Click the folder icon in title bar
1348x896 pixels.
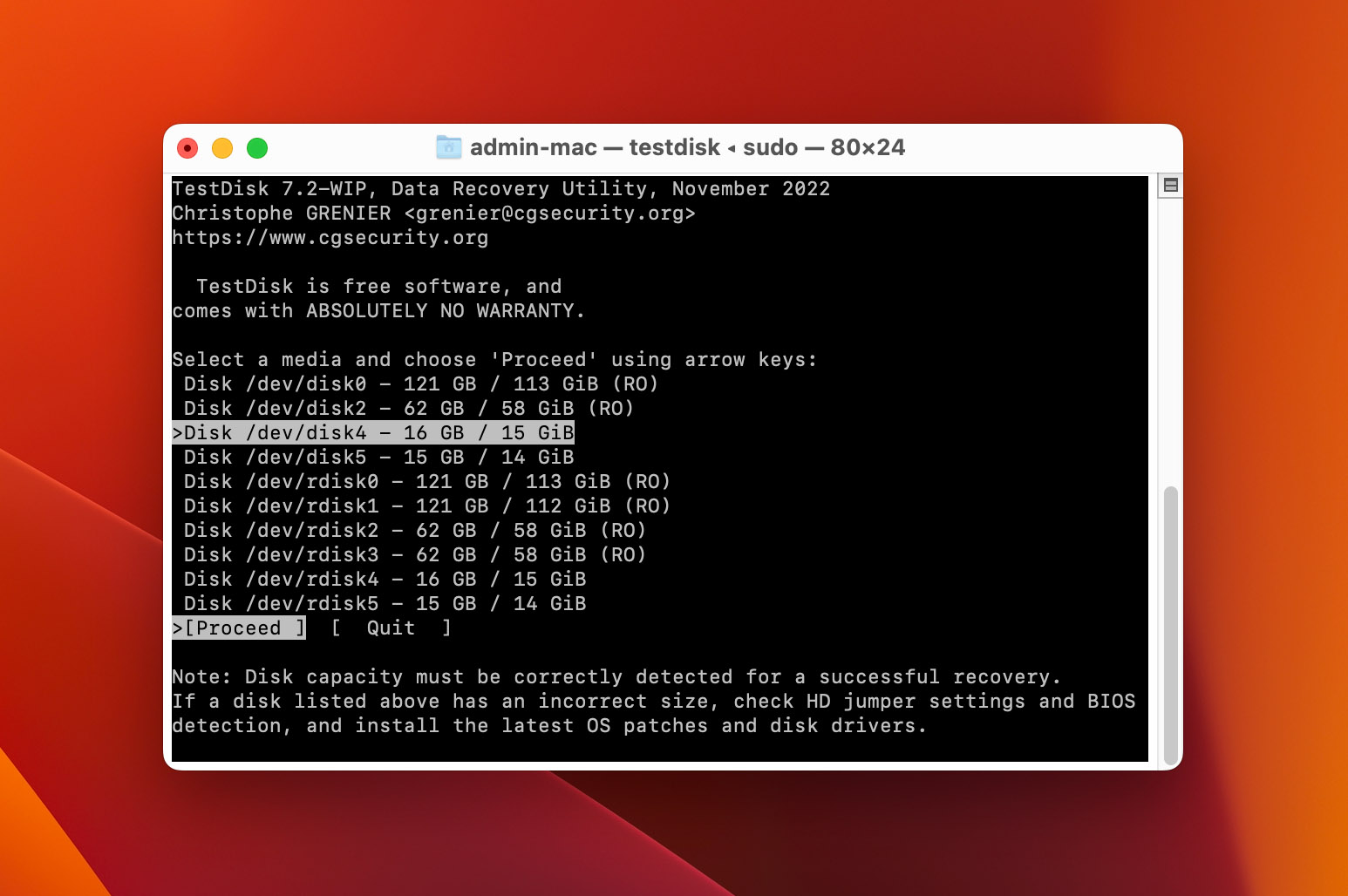[448, 147]
